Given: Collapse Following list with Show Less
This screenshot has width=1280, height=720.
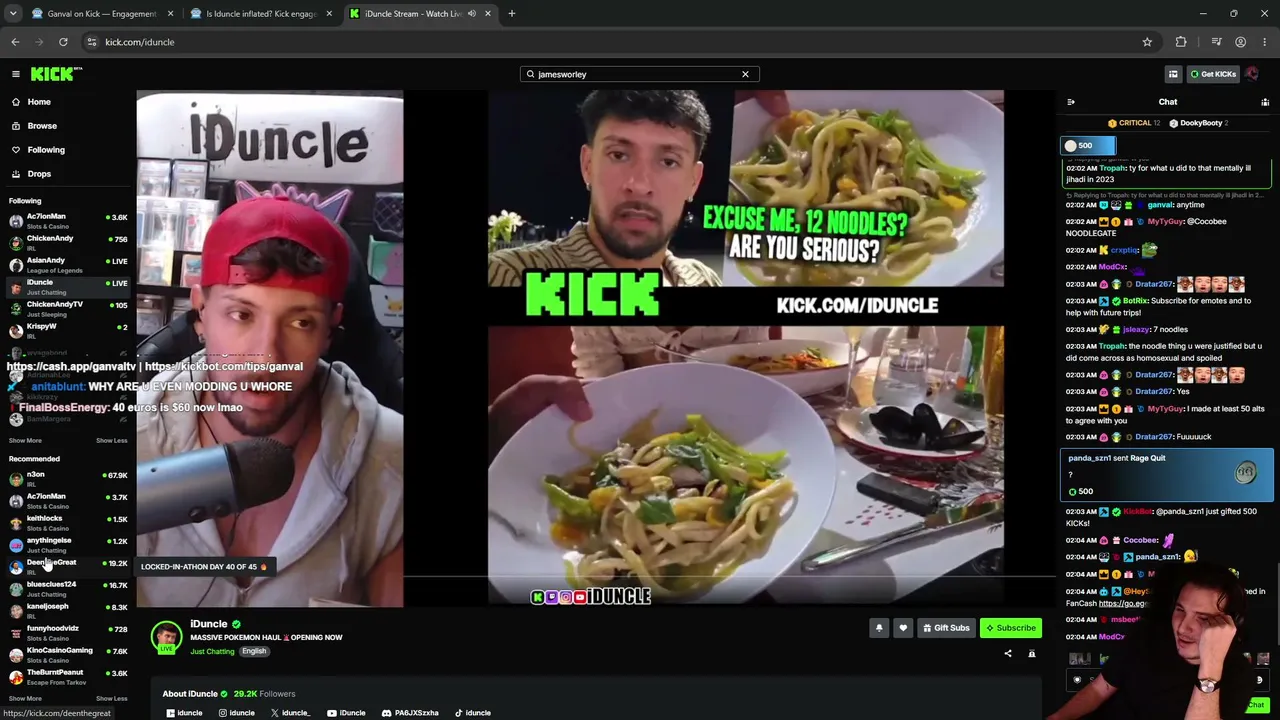Looking at the screenshot, I should (111, 441).
